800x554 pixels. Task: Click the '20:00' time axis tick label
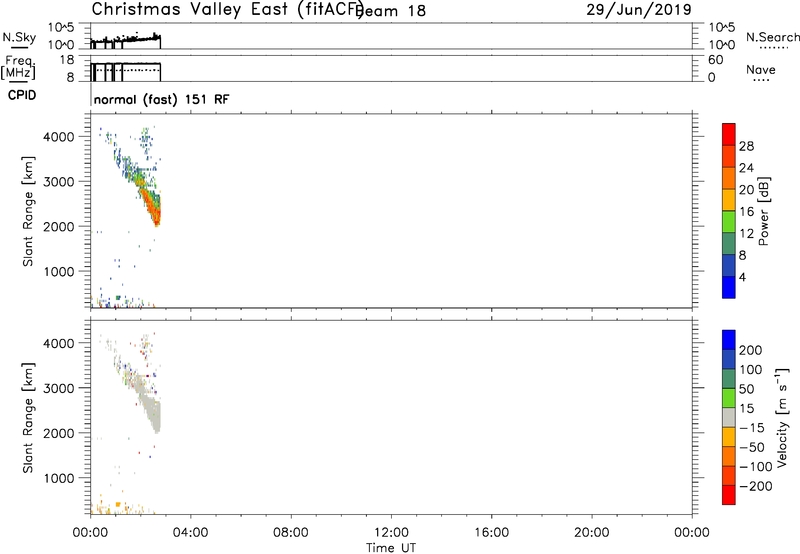click(x=591, y=533)
